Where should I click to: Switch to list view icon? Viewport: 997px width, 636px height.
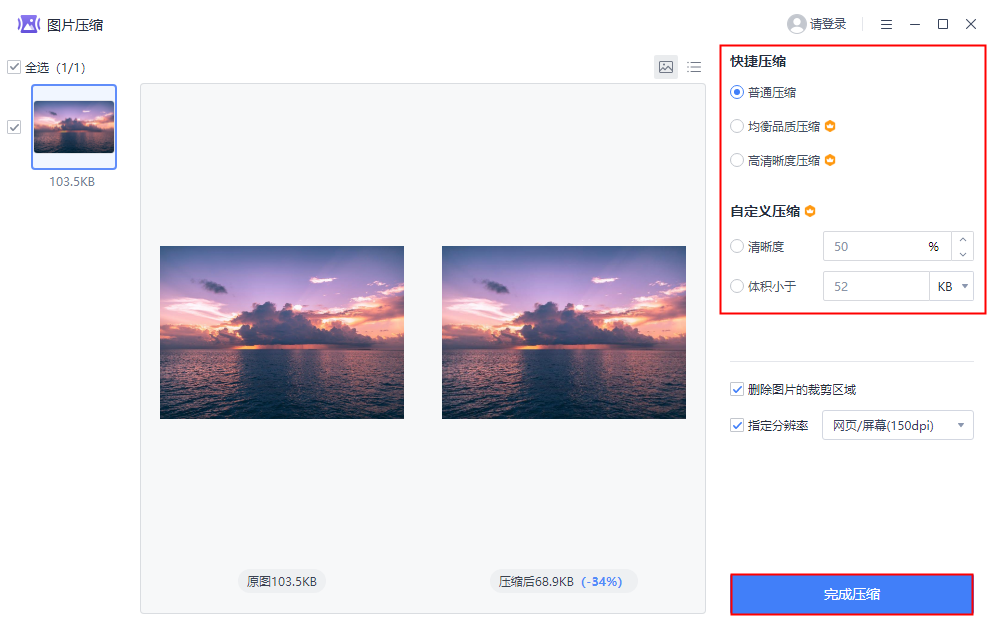(694, 67)
